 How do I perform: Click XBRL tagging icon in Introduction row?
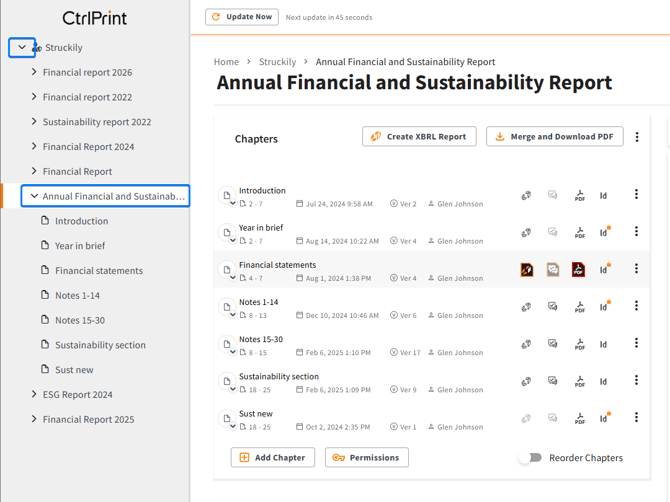(526, 196)
